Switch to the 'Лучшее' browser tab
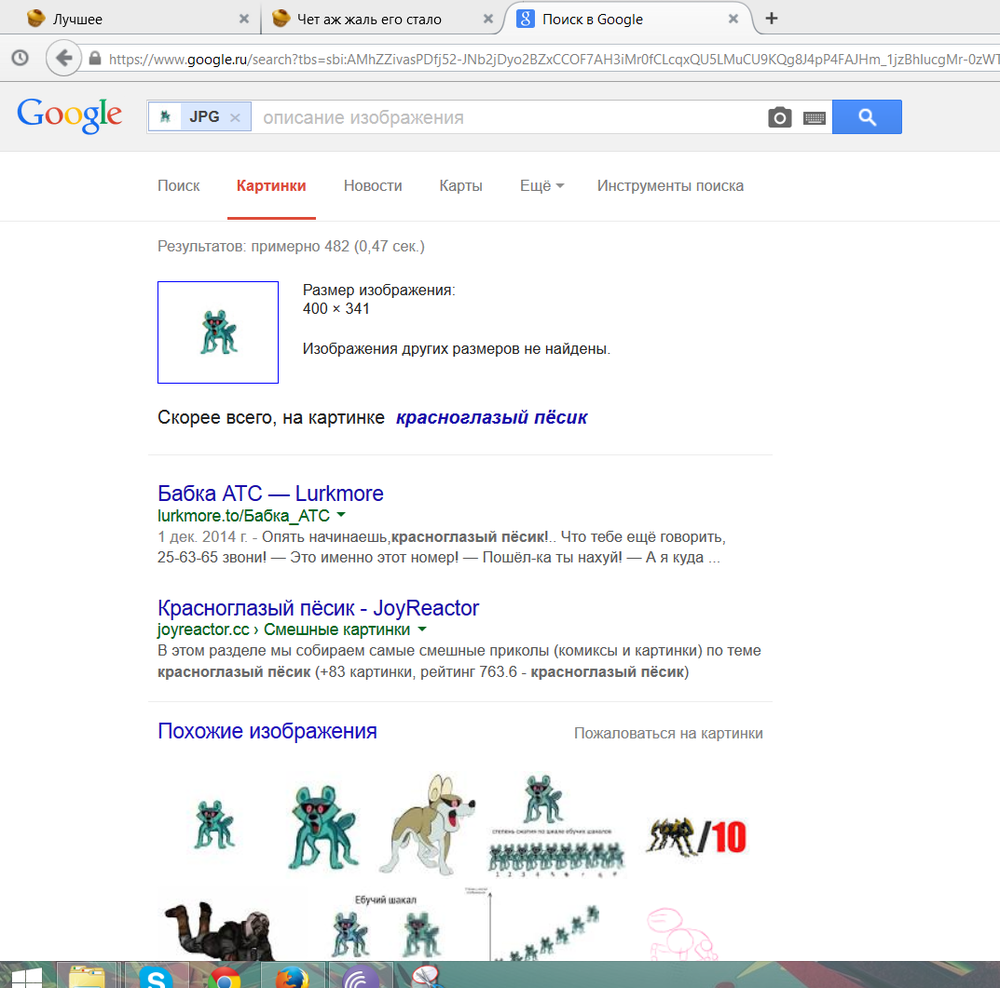This screenshot has width=1000, height=988. pyautogui.click(x=130, y=19)
